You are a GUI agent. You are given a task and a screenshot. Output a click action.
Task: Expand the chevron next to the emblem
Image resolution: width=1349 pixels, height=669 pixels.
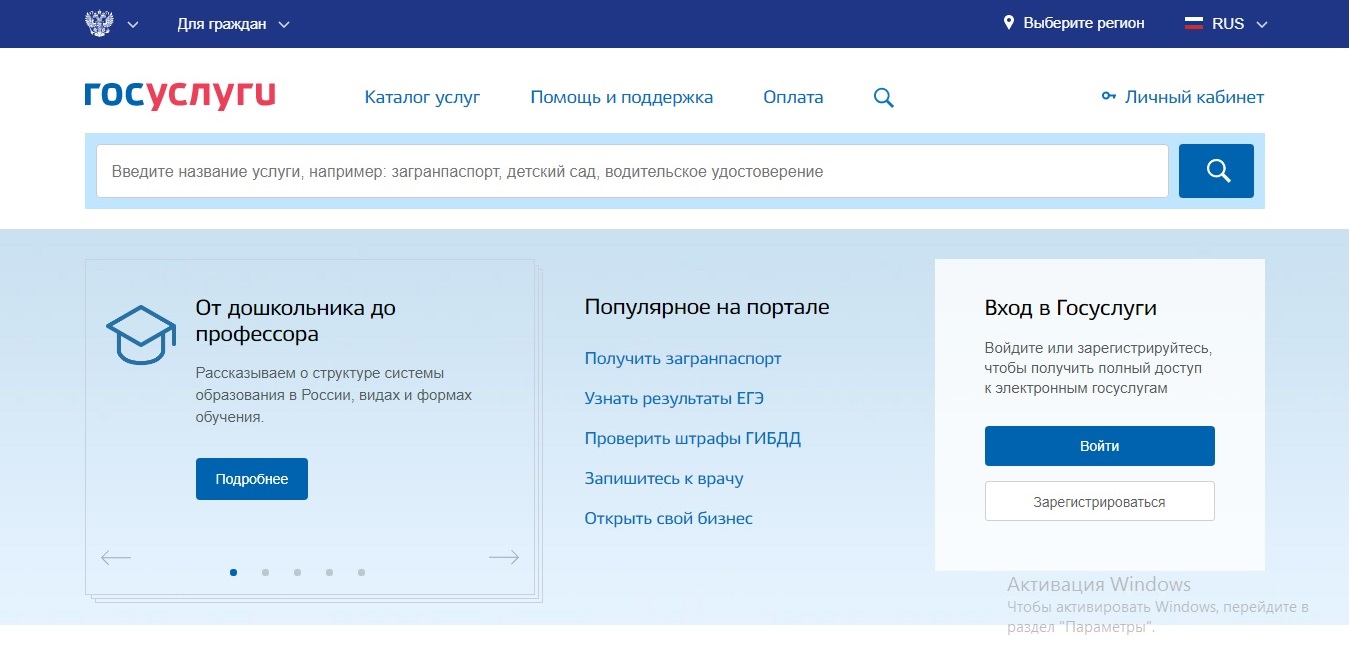pyautogui.click(x=134, y=24)
